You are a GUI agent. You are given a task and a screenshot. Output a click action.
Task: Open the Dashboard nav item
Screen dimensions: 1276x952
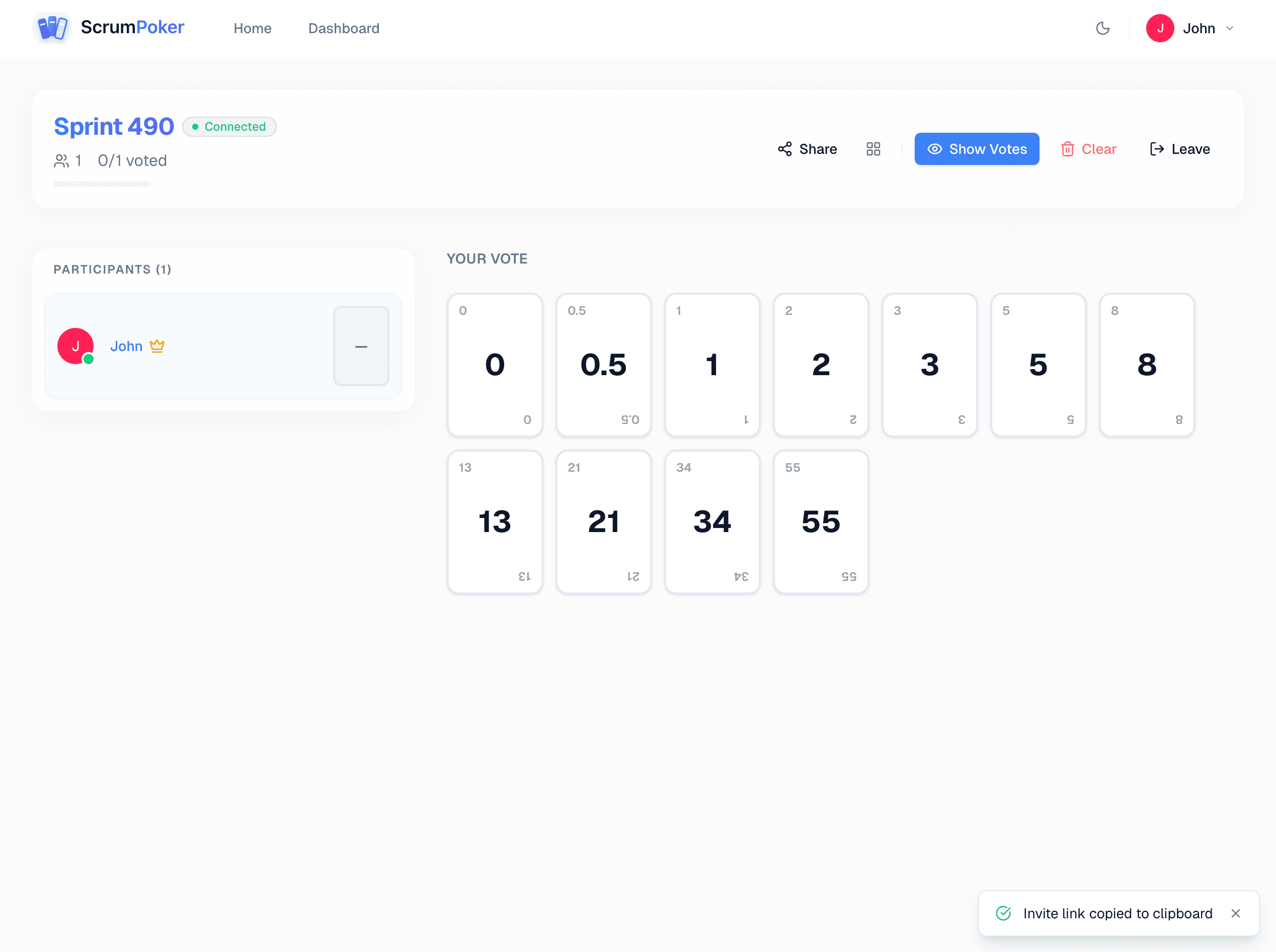tap(344, 28)
